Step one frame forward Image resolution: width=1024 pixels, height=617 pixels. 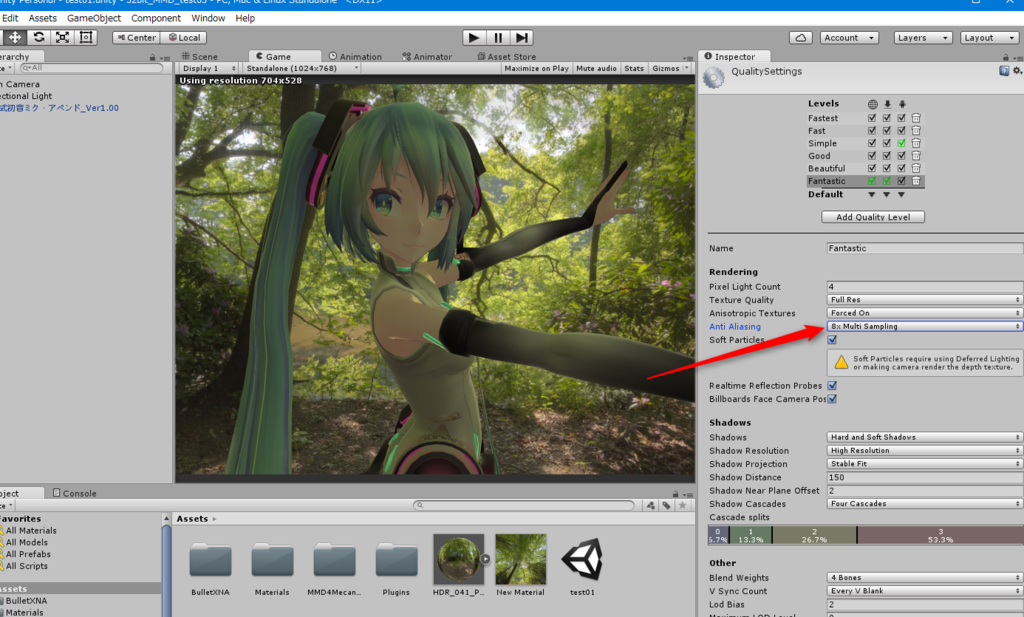point(521,38)
